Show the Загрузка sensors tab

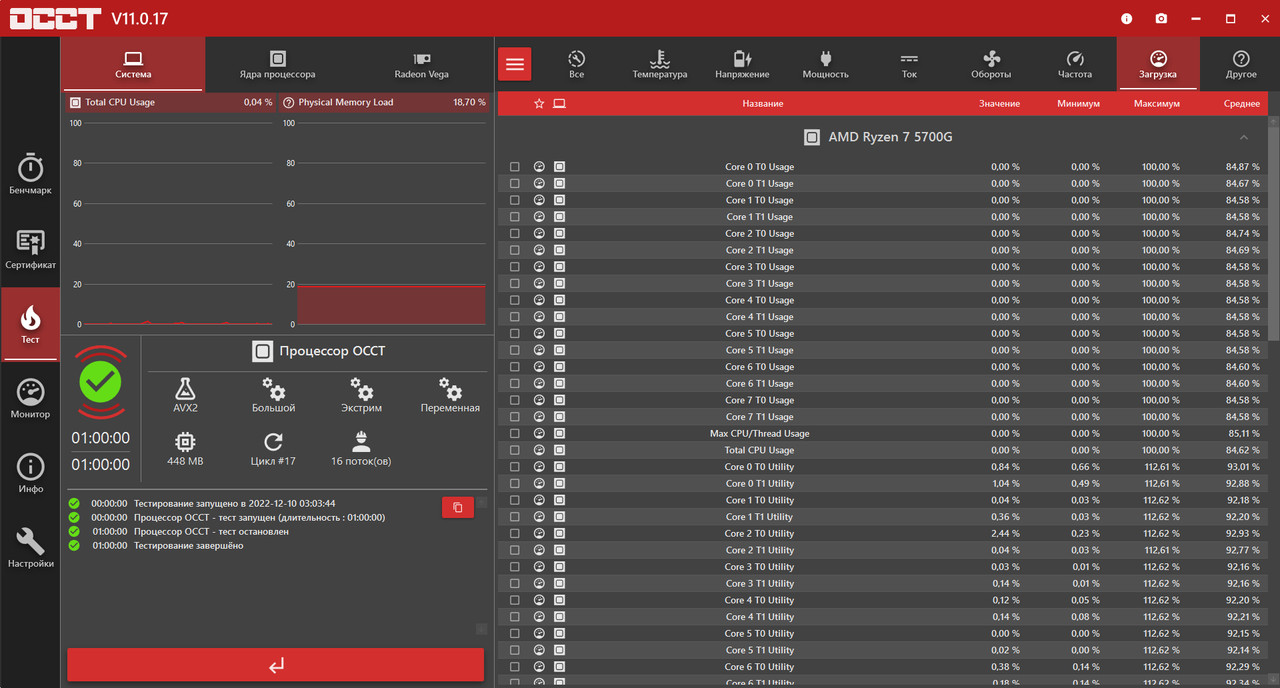tap(1158, 64)
